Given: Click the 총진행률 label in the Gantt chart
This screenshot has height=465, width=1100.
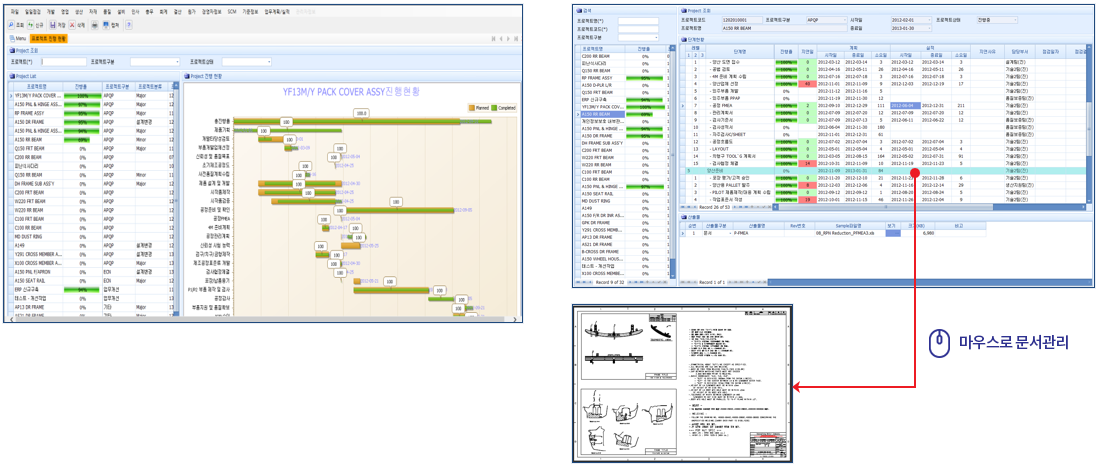Looking at the screenshot, I should pos(222,121).
